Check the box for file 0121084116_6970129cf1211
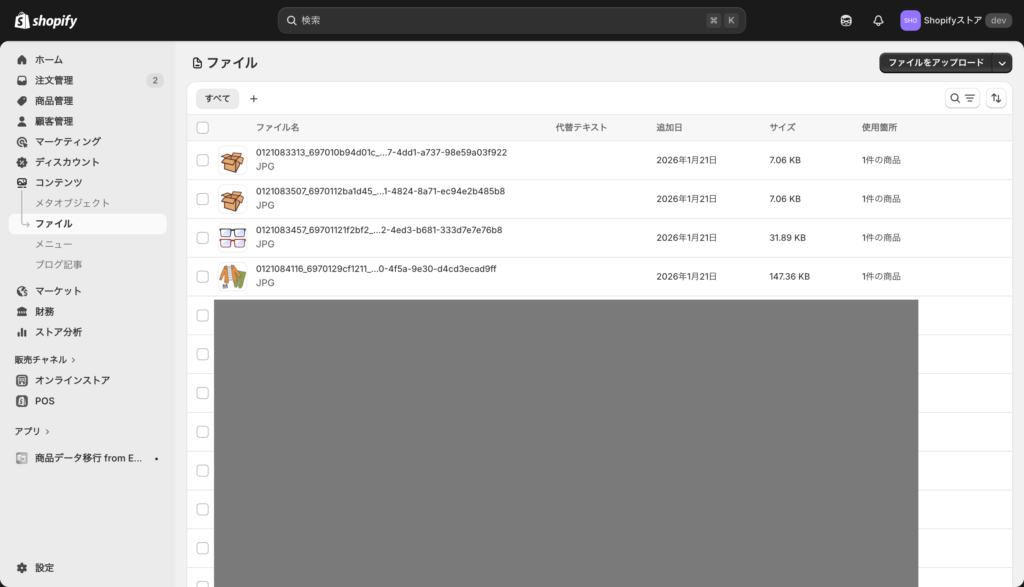This screenshot has height=587, width=1024. tap(203, 276)
